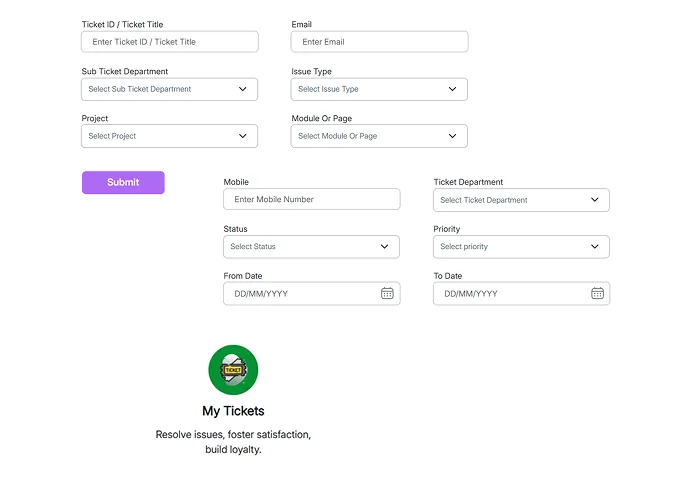Open the From Date calendar icon
The image size is (677, 478).
(x=387, y=293)
